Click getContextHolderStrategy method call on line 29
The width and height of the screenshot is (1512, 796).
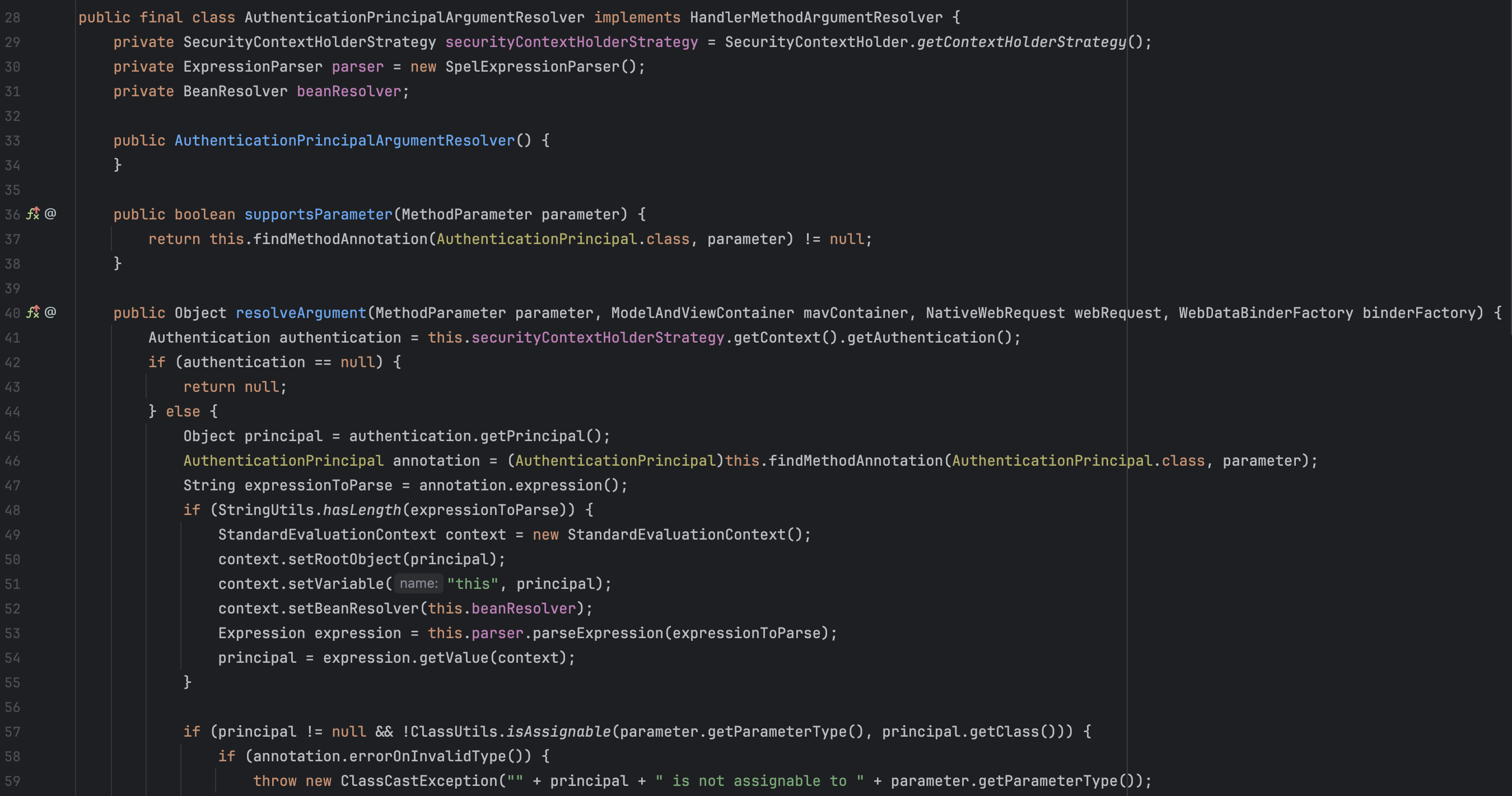(1021, 42)
